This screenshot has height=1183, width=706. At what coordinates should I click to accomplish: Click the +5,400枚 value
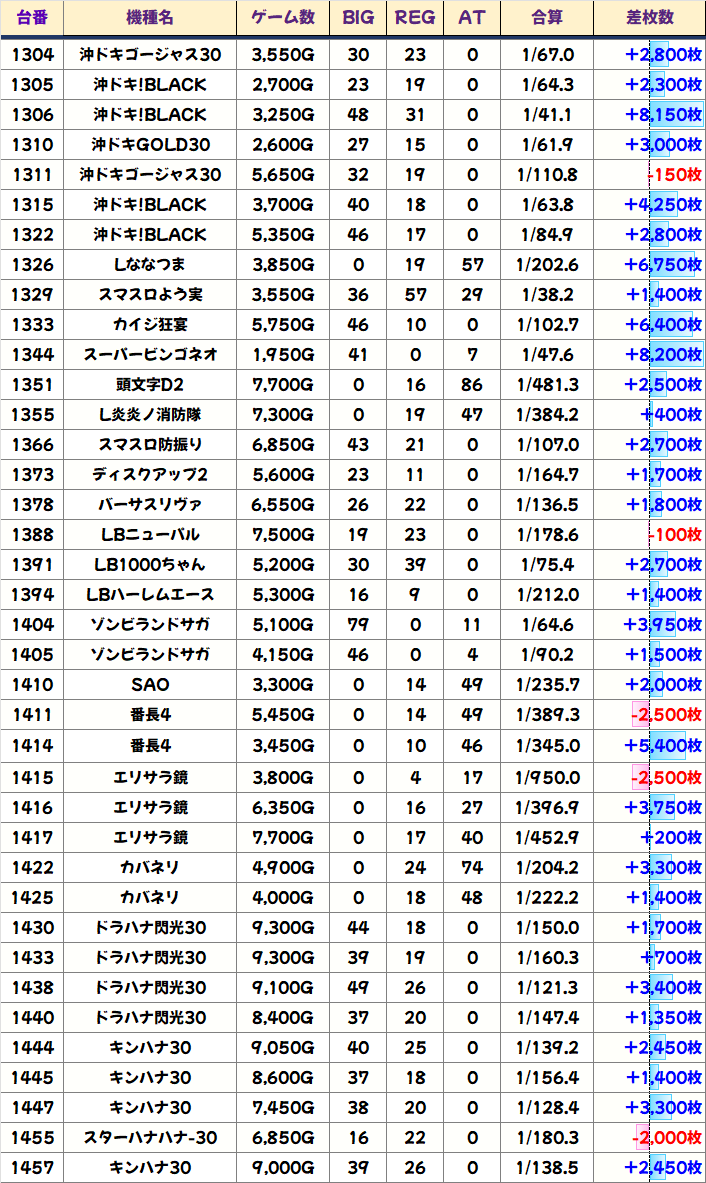click(663, 745)
